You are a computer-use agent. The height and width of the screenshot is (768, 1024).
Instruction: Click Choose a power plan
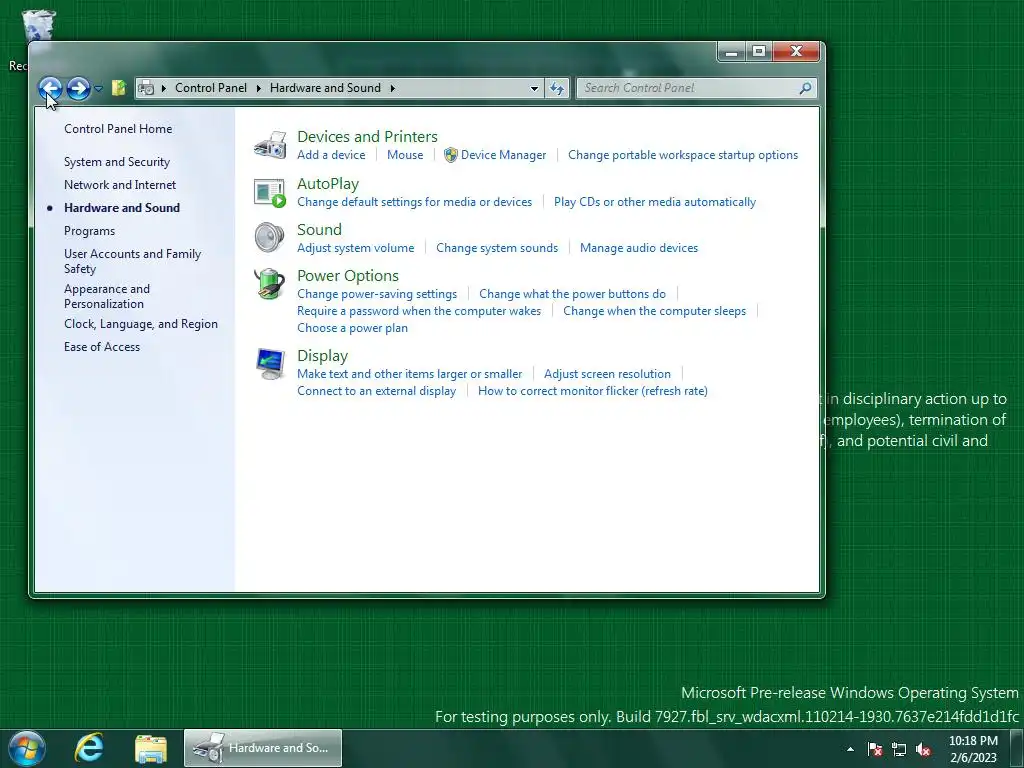point(353,328)
